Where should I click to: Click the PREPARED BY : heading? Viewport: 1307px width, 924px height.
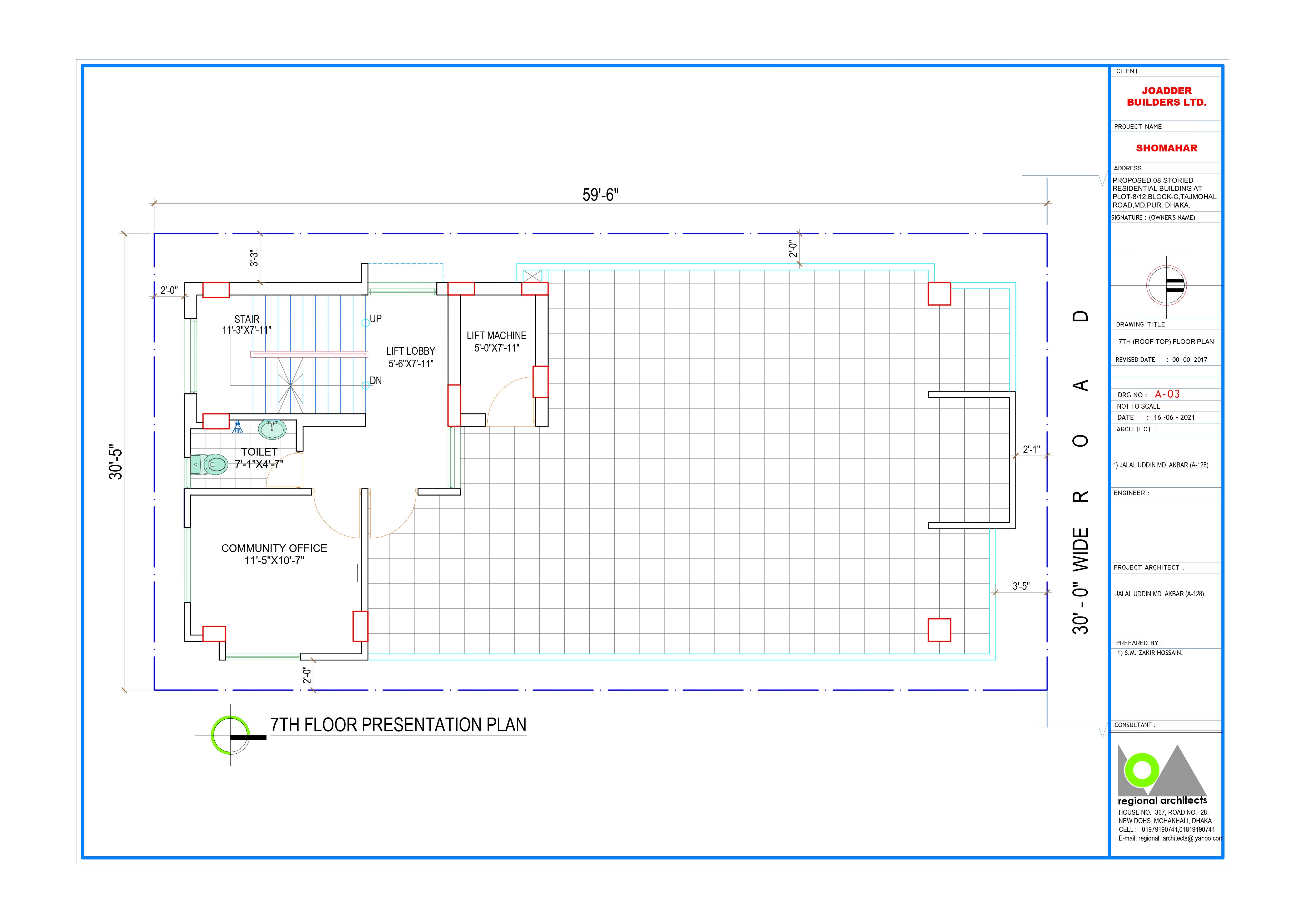tap(1139, 643)
